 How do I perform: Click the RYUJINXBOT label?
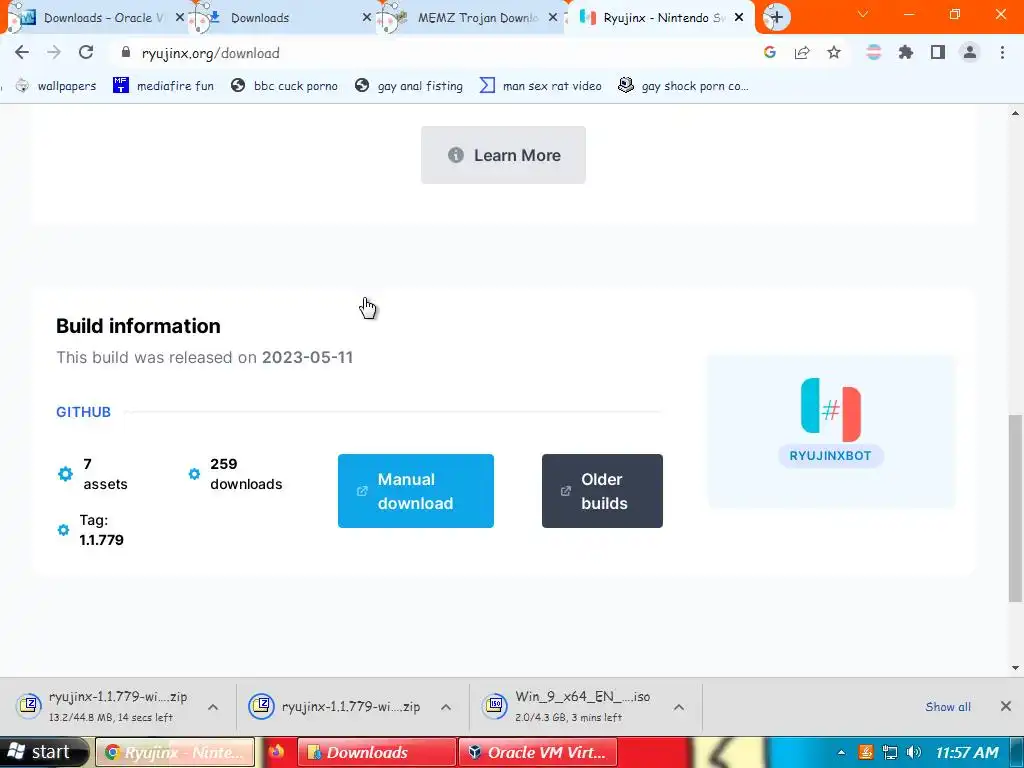pos(831,456)
